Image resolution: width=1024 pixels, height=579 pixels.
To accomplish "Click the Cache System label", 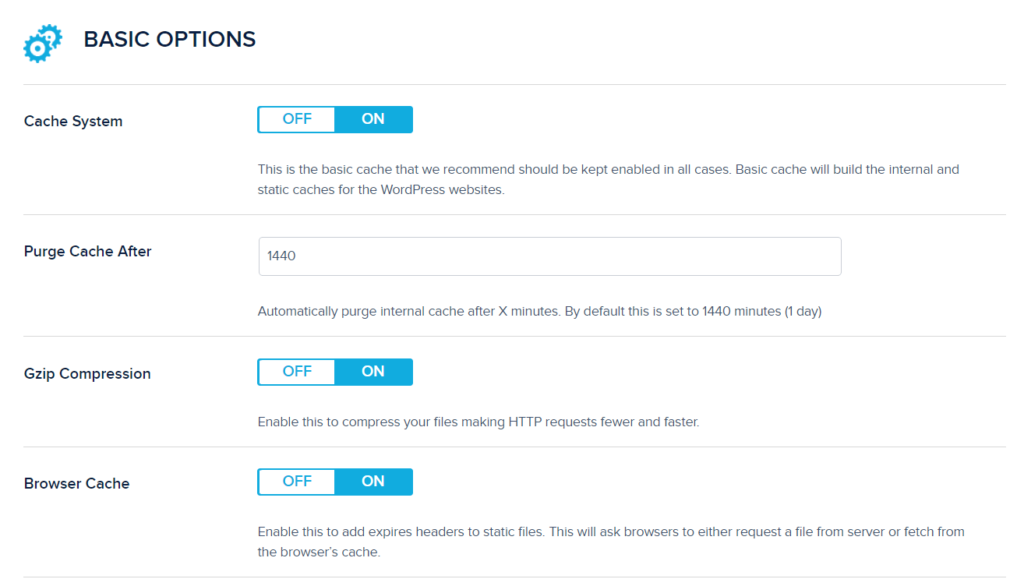I will (73, 122).
